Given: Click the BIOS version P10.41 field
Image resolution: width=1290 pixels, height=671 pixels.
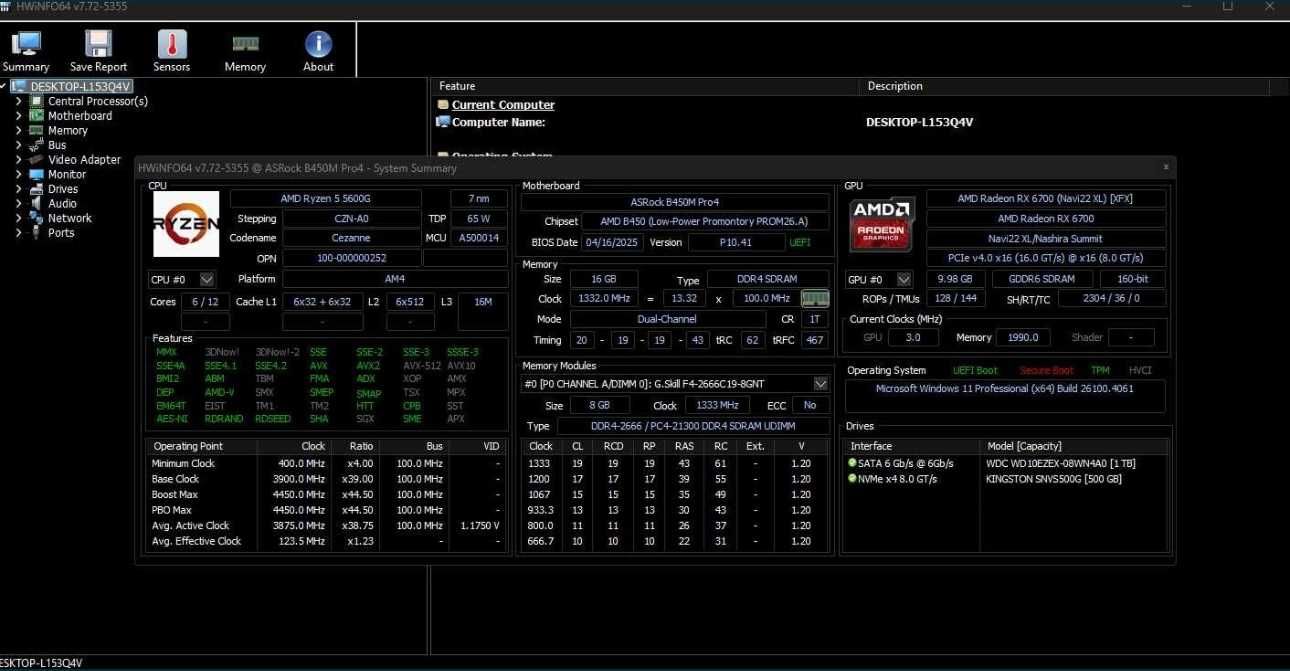Looking at the screenshot, I should pos(736,242).
